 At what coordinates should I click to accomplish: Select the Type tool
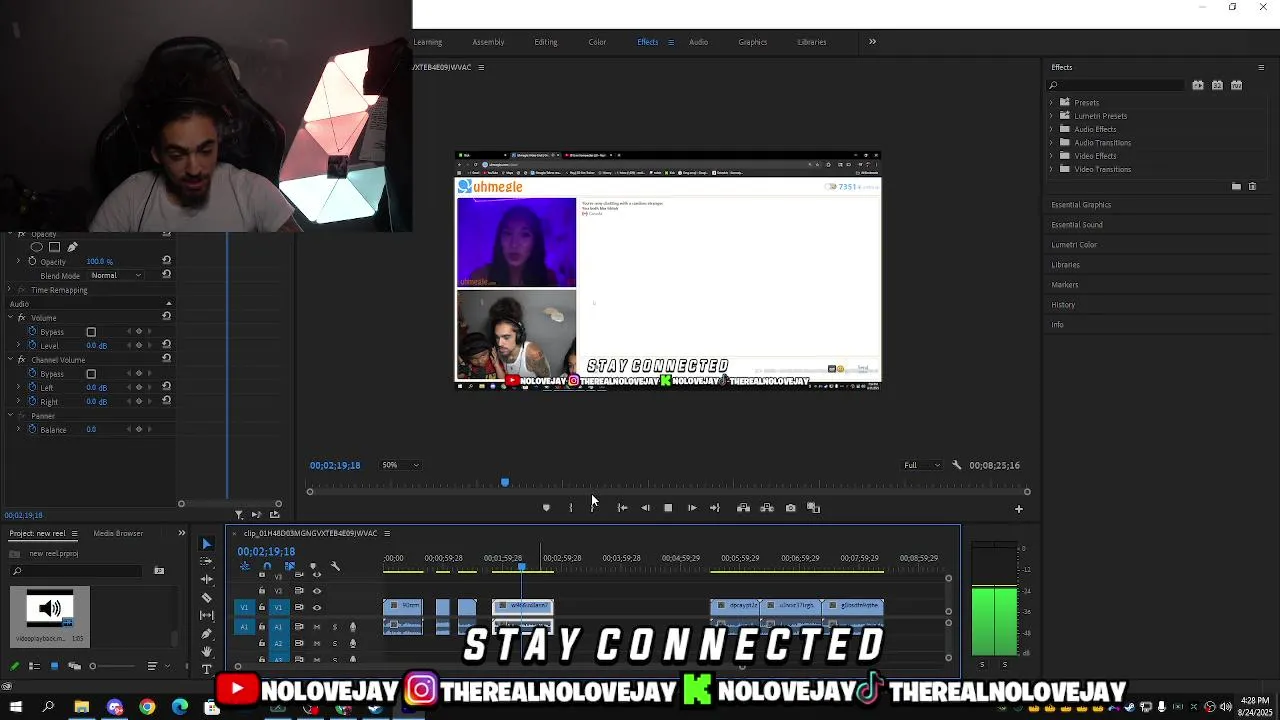tap(207, 669)
